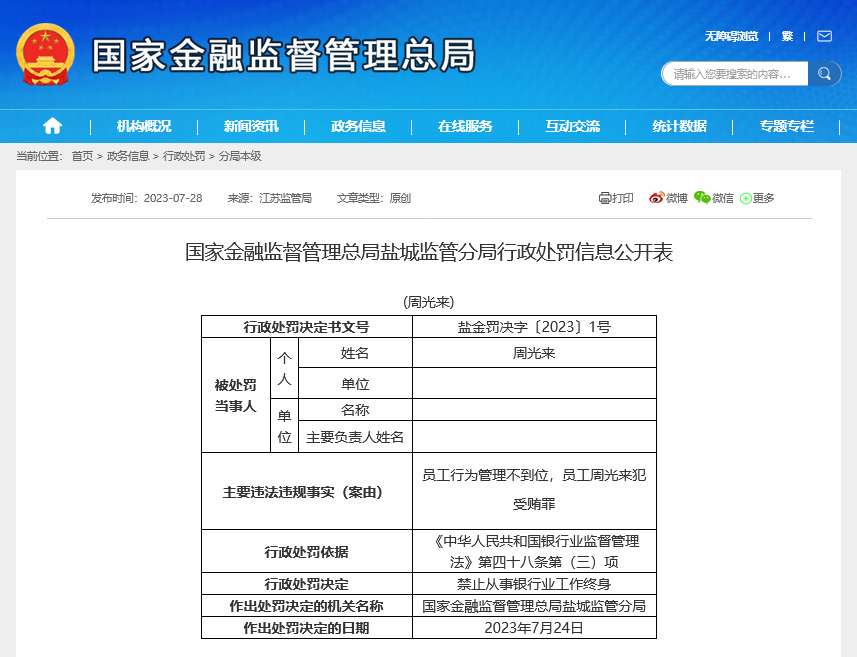The height and width of the screenshot is (657, 857).
Task: Open the mail envelope icon
Action: coord(824,36)
